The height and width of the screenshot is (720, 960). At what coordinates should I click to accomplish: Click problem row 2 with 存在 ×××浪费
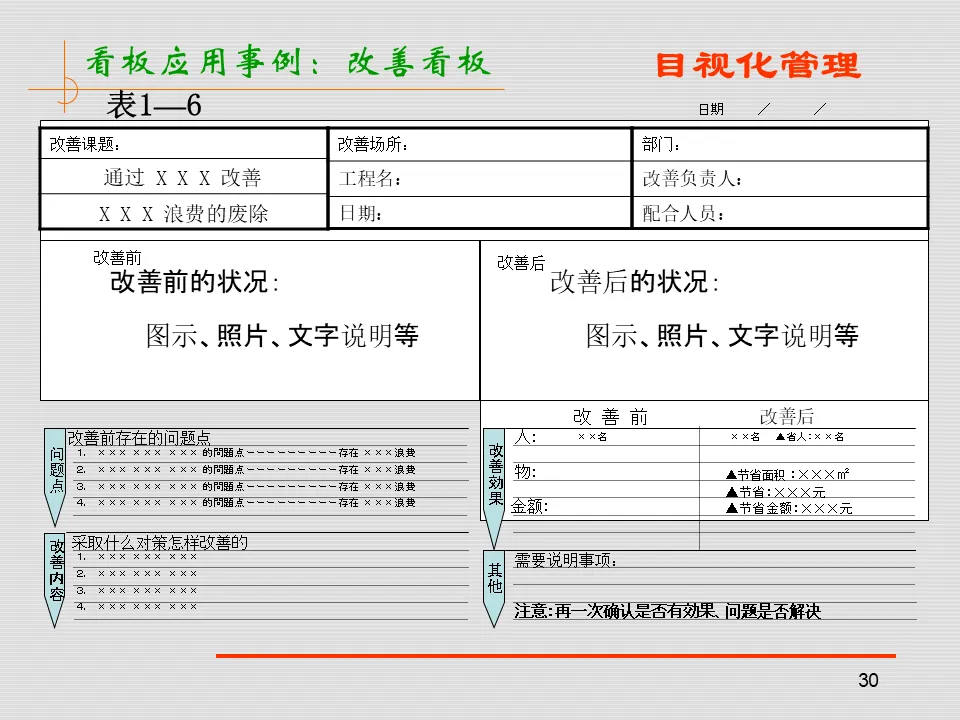click(x=246, y=470)
